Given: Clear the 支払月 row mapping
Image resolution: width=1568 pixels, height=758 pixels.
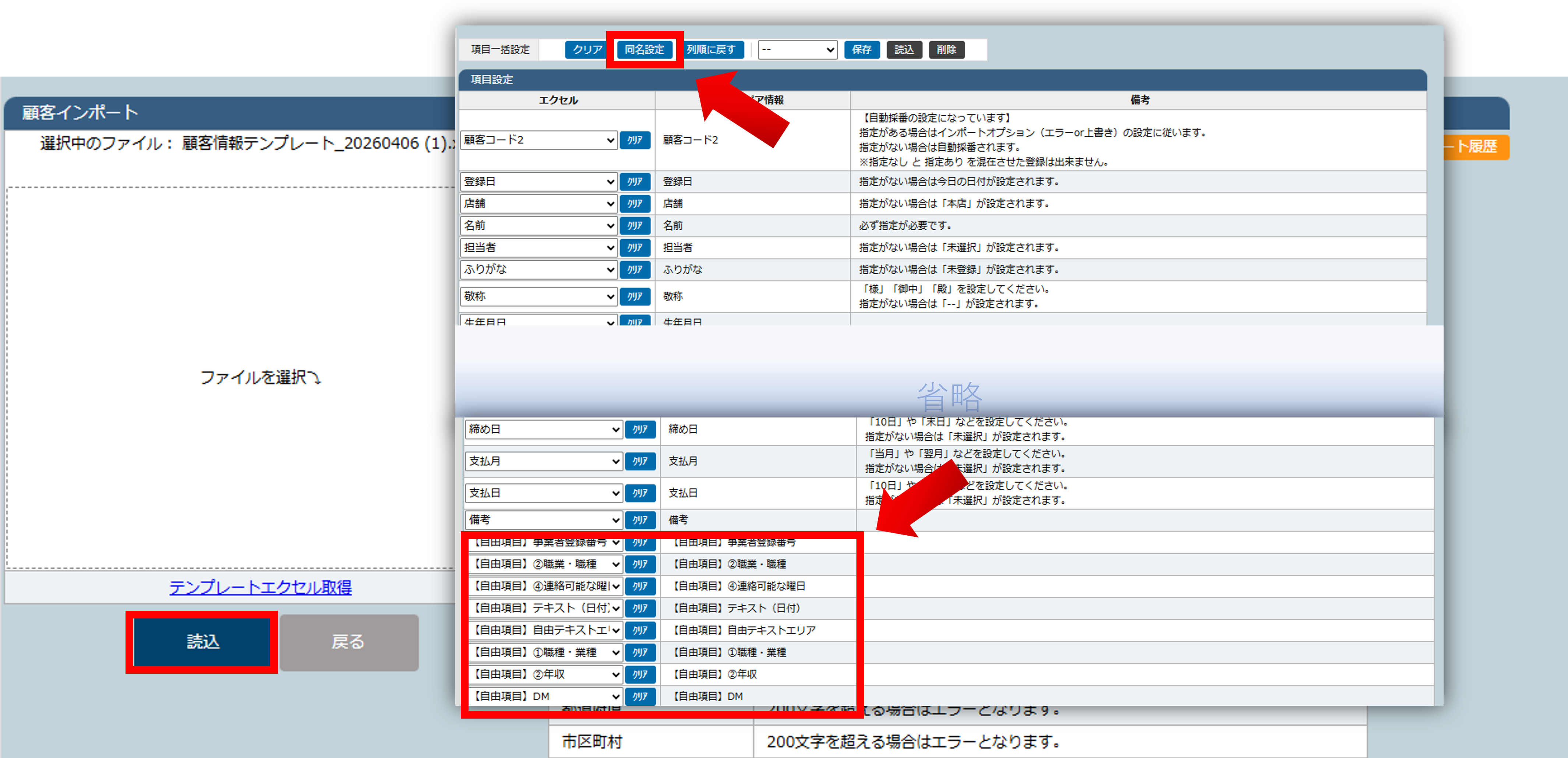Looking at the screenshot, I should [x=640, y=461].
